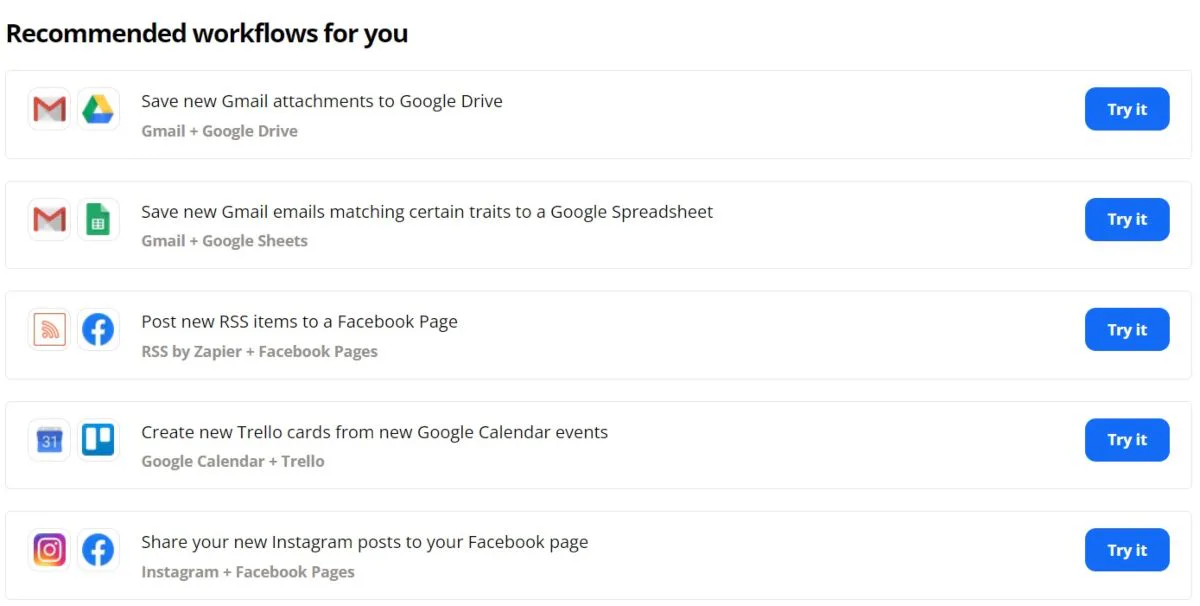The width and height of the screenshot is (1200, 606).
Task: Click the Facebook icon in the RSS workflow
Action: coord(98,330)
